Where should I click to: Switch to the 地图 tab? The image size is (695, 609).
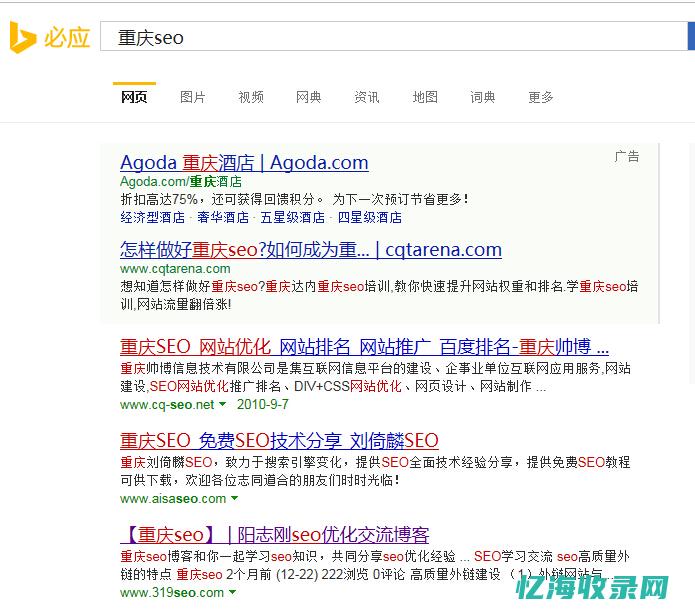point(425,97)
